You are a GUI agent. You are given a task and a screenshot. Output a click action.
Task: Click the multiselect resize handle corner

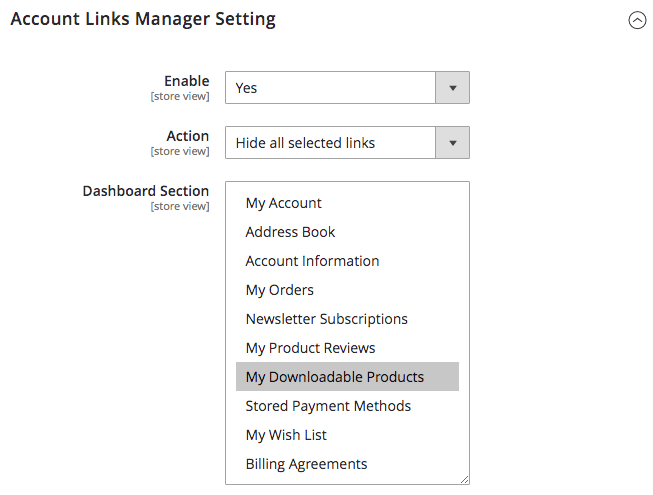464,480
